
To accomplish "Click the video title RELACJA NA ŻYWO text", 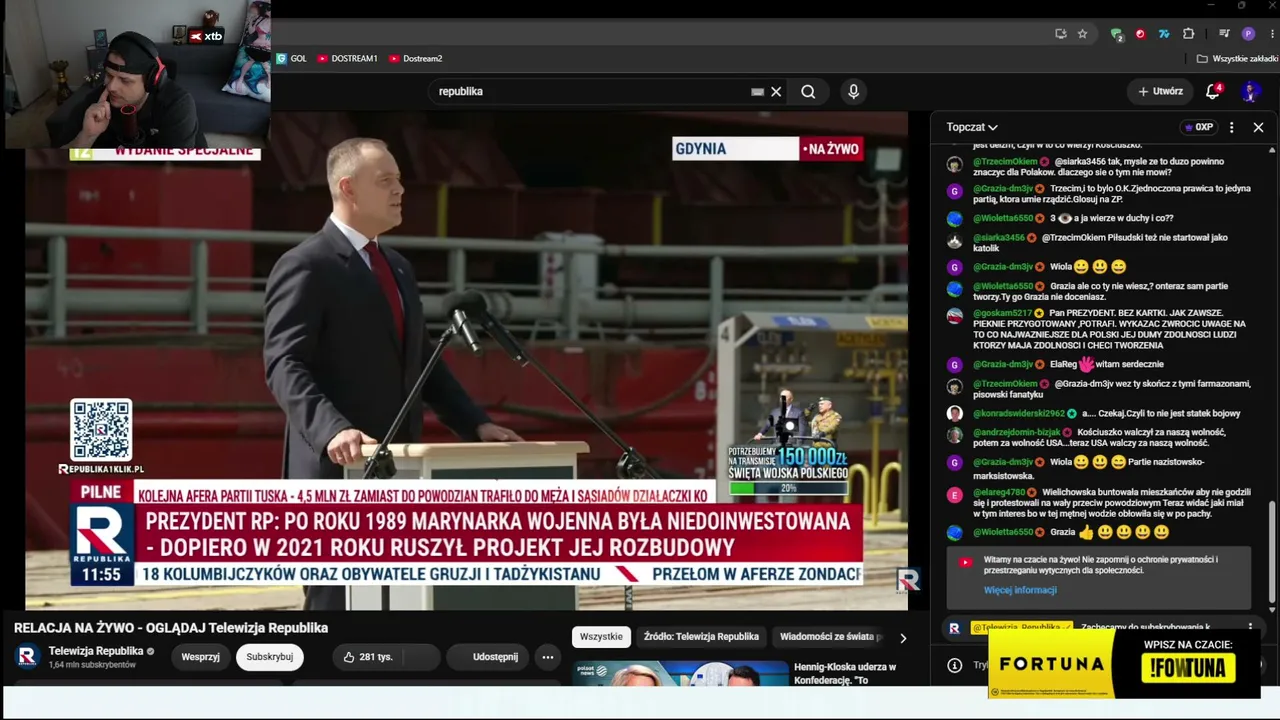I will [x=171, y=628].
